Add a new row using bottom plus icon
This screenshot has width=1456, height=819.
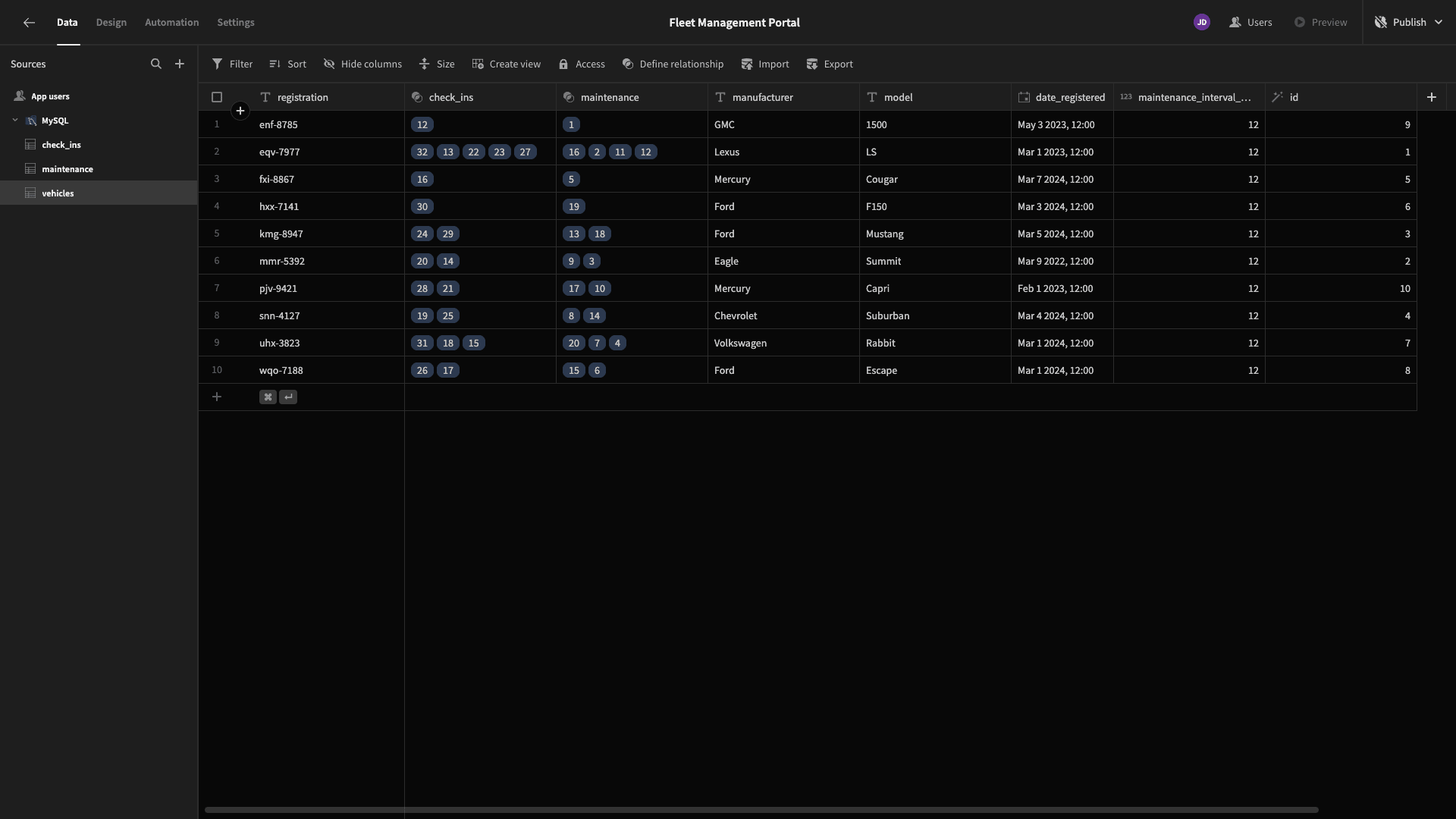[217, 397]
